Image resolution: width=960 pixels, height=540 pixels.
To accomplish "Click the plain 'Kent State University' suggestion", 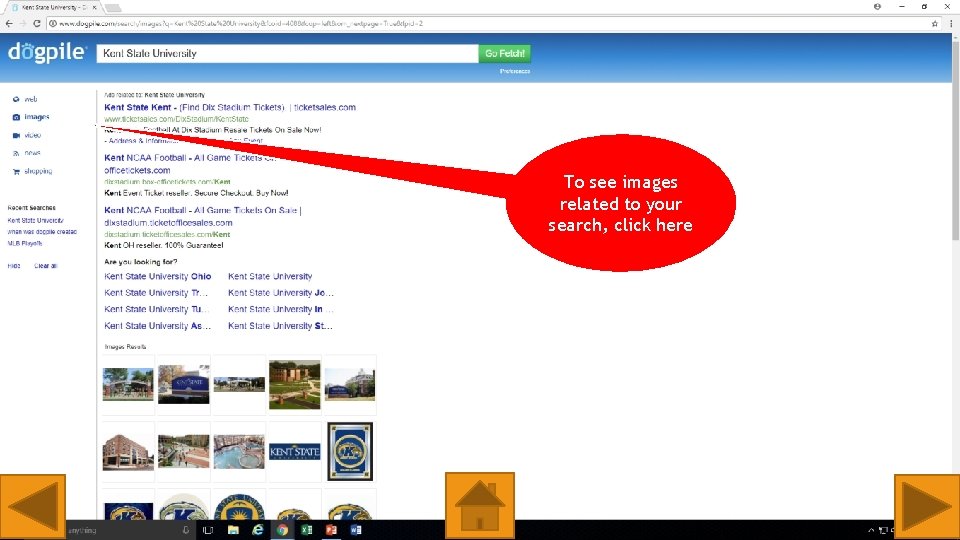I will (270, 276).
